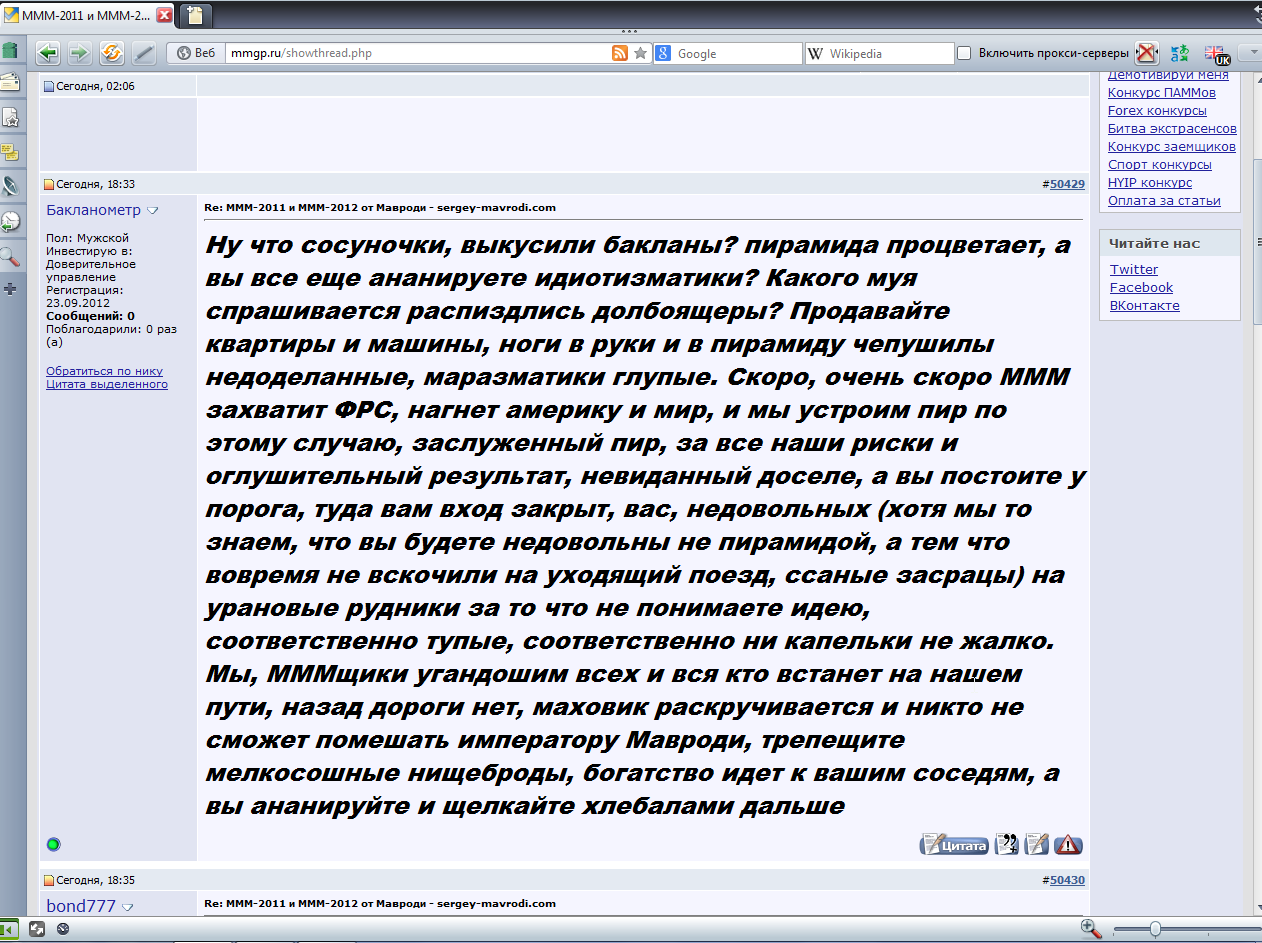Open the Twitter link
Image resolution: width=1262 pixels, height=943 pixels.
(x=1134, y=269)
